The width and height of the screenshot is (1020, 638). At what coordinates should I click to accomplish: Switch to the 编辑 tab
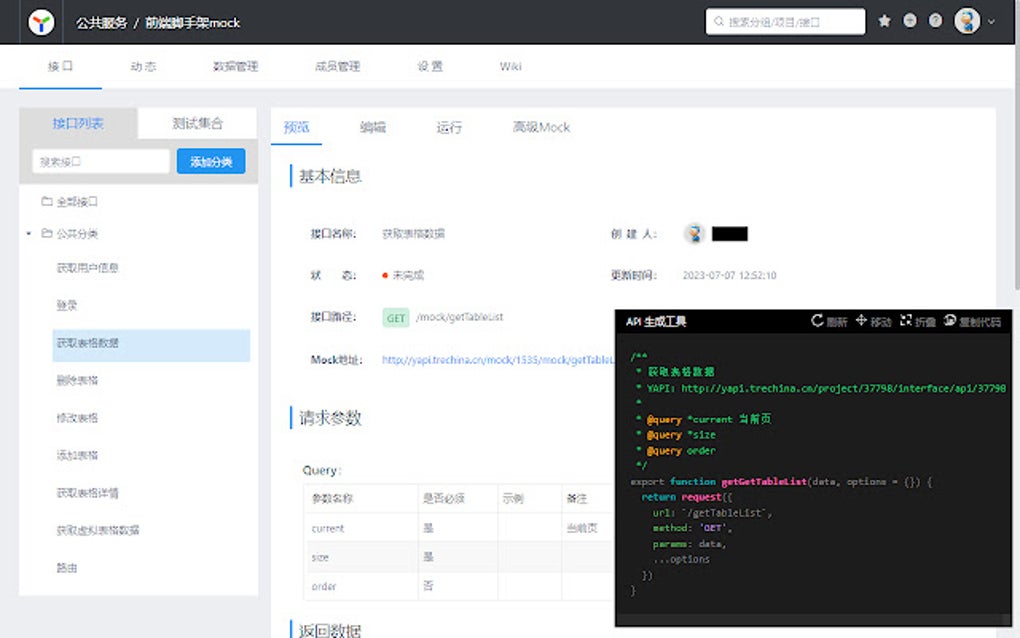click(x=374, y=128)
